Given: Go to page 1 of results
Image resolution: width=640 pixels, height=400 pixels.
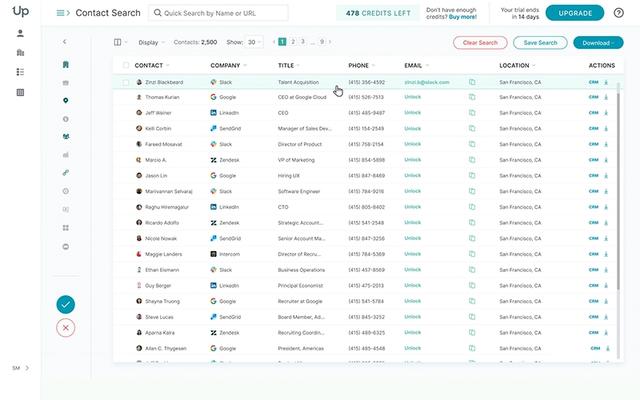Looking at the screenshot, I should point(282,42).
